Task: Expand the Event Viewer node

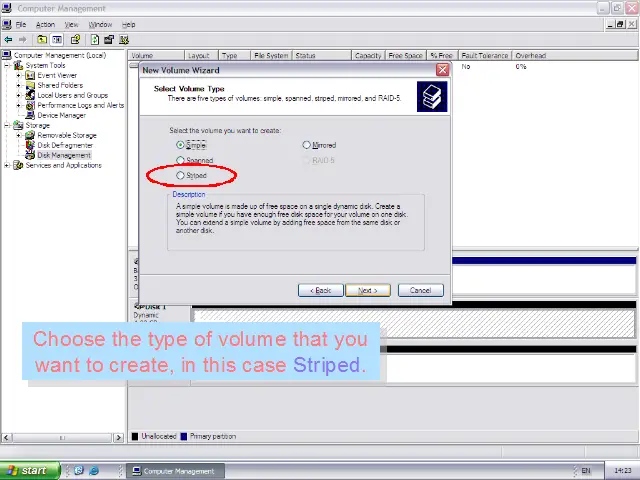Action: 18,75
